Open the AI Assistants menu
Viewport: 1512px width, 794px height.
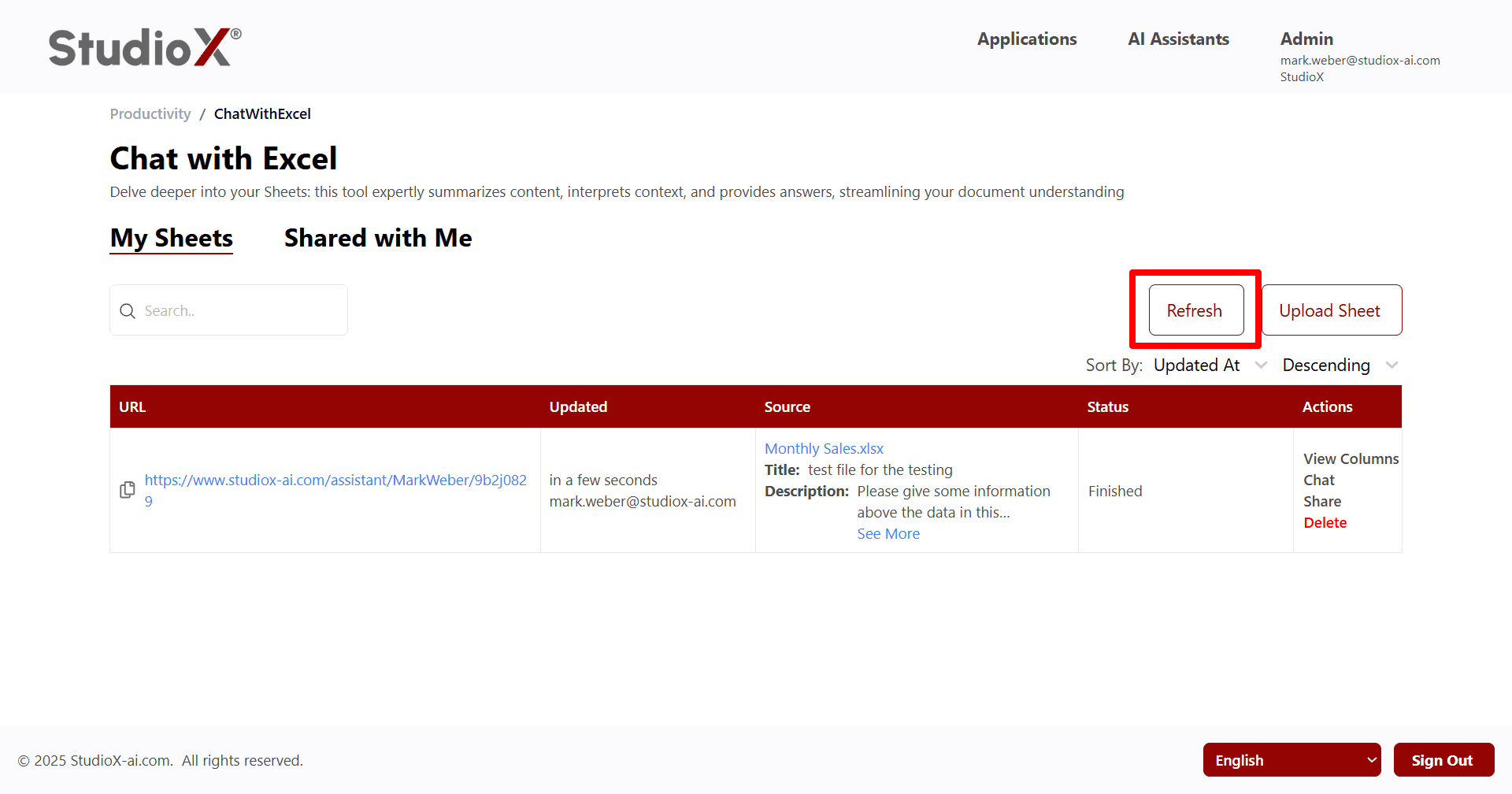click(1178, 39)
